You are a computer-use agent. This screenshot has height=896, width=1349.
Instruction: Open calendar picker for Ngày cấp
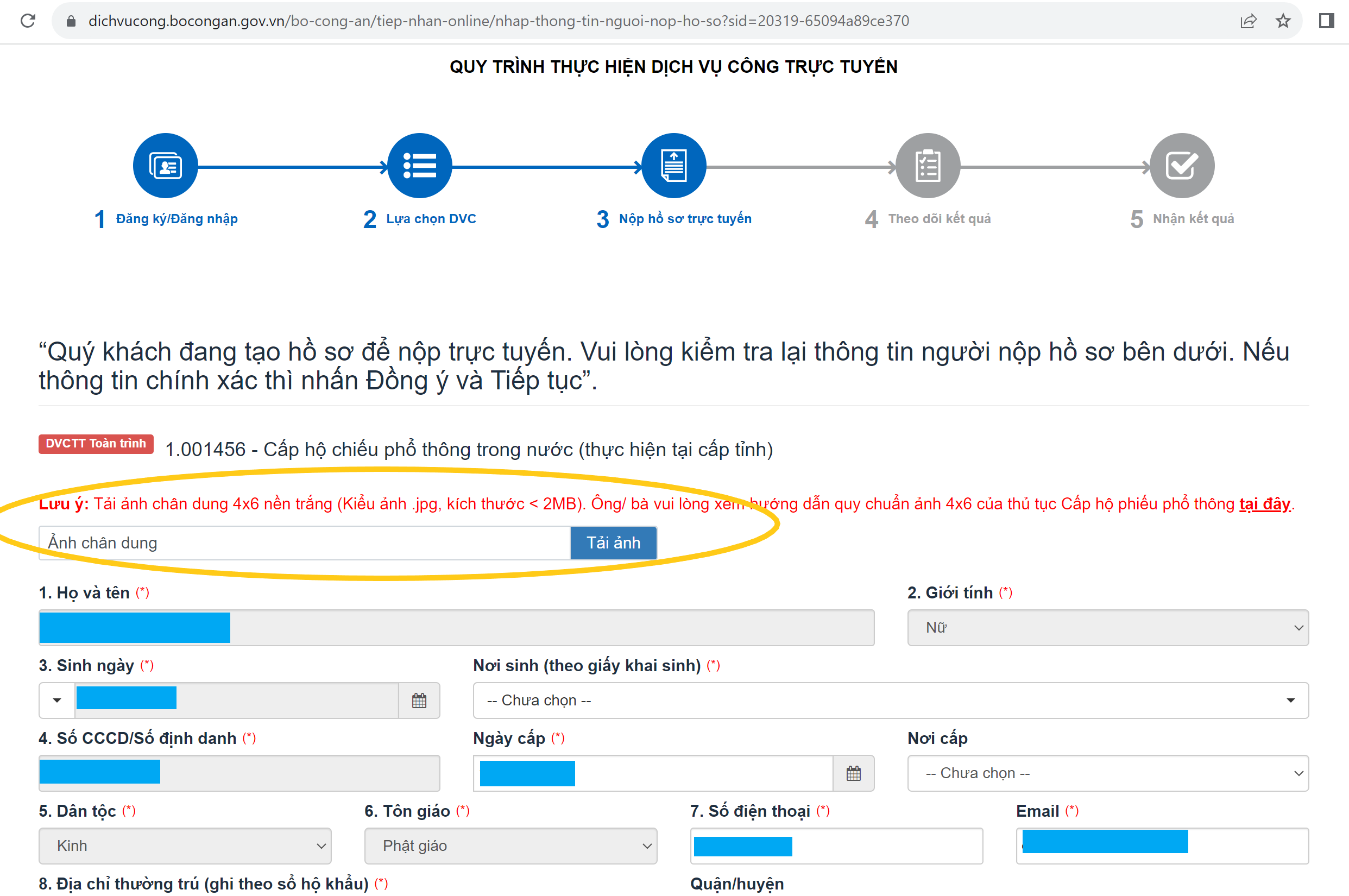pos(853,773)
